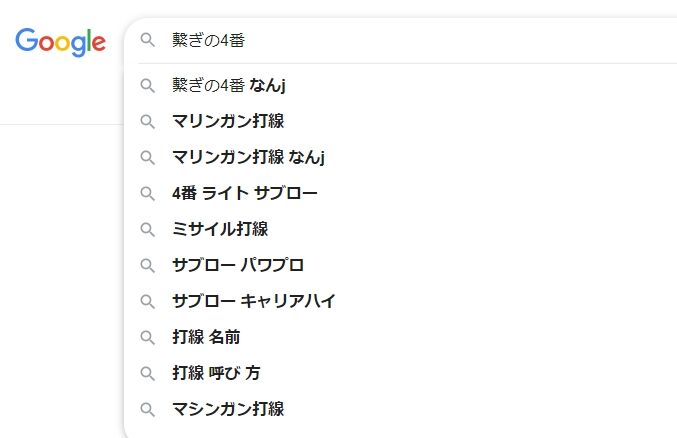The image size is (677, 438).
Task: Select the ミサイル打線 suggestion
Action: [x=220, y=229]
